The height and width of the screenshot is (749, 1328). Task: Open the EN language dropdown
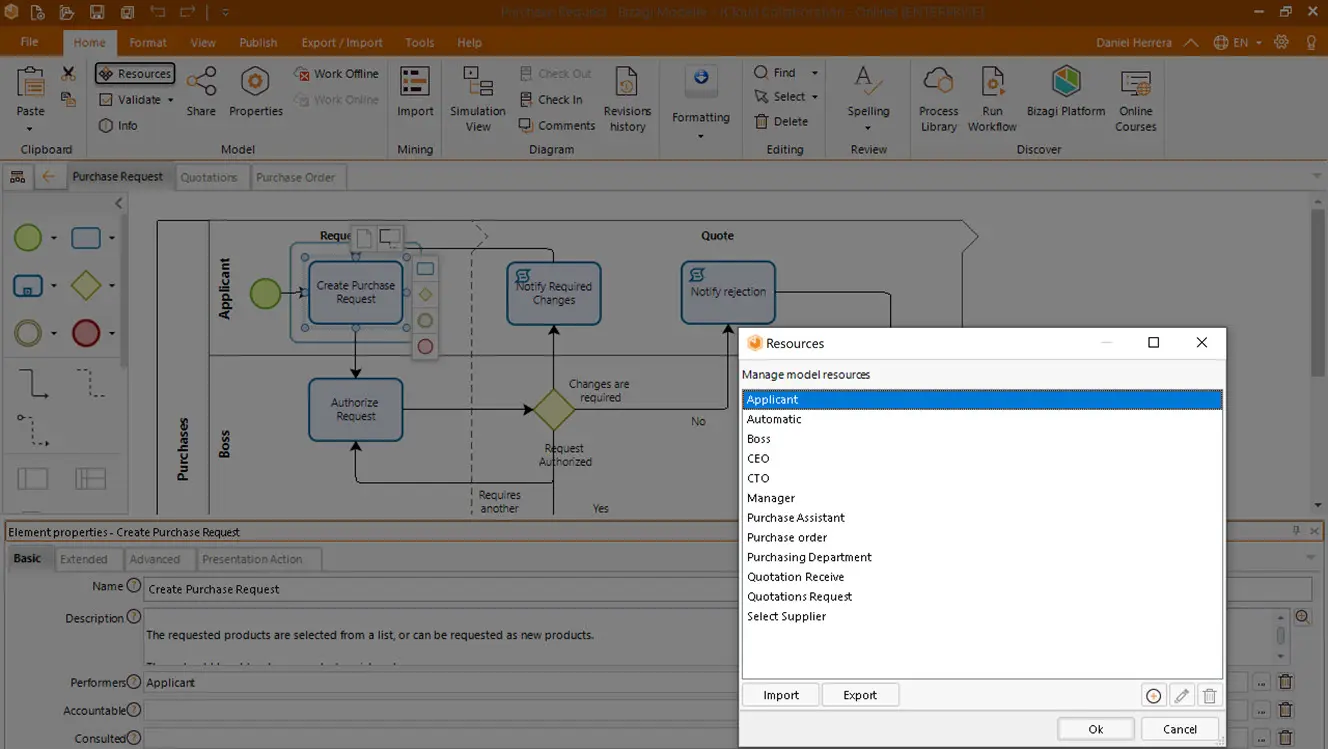(x=1237, y=43)
